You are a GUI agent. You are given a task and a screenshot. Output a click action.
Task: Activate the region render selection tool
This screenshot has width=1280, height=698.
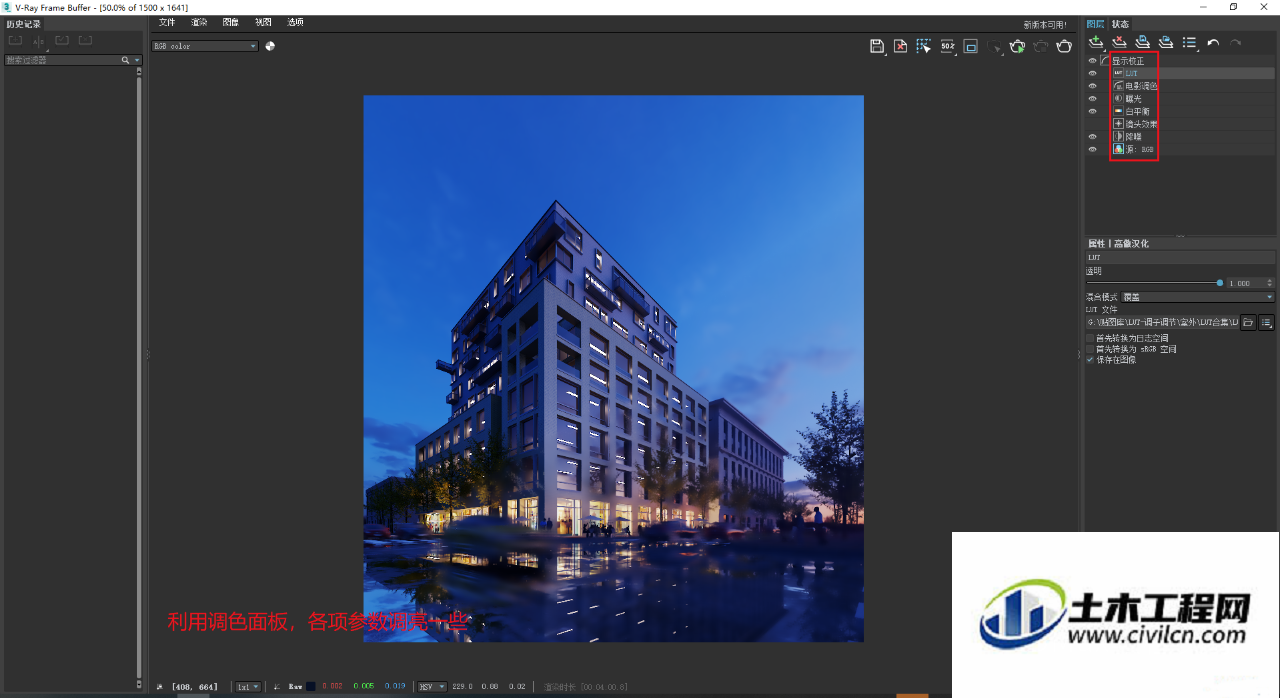click(x=924, y=46)
